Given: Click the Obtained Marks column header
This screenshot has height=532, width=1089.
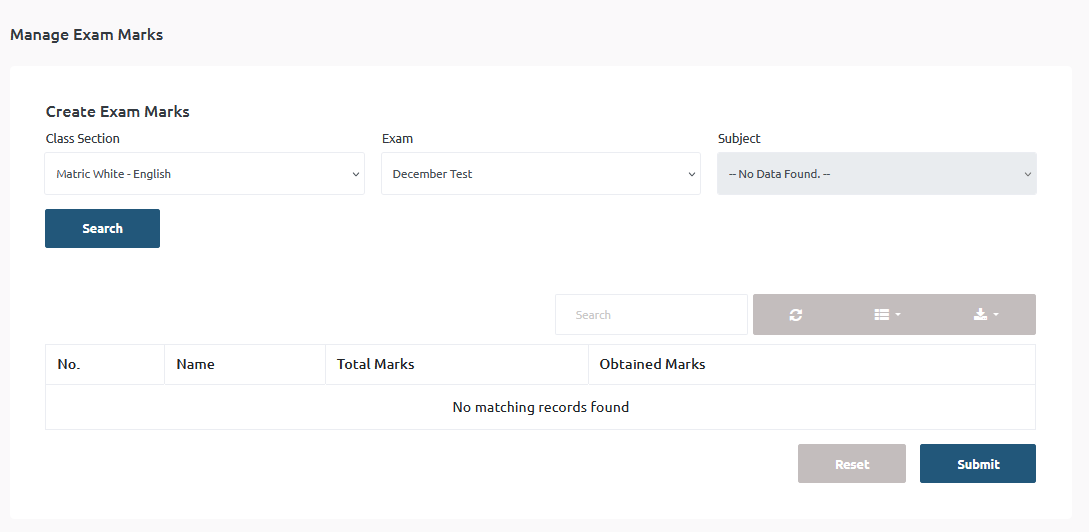Looking at the screenshot, I should (652, 364).
